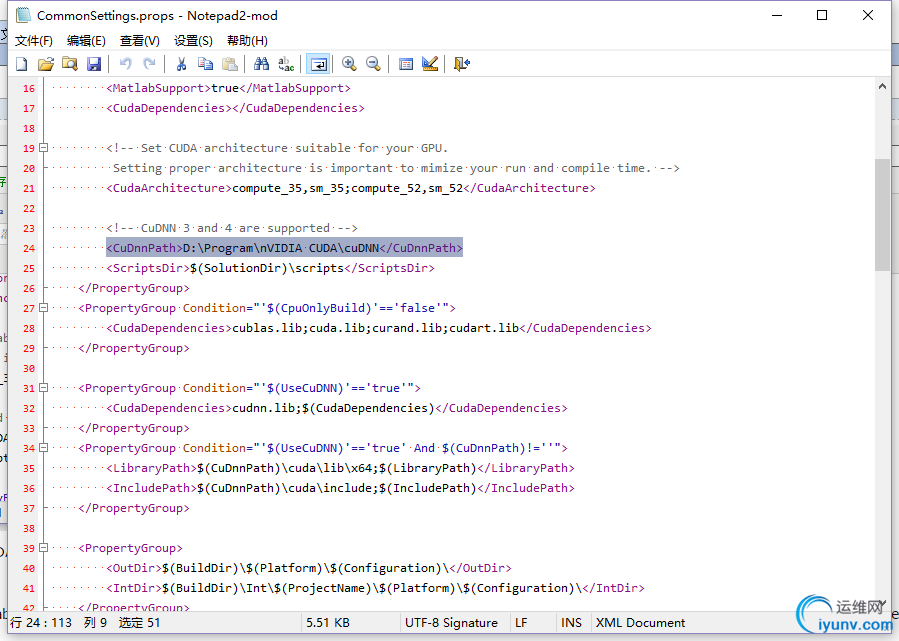Open a file with the folder icon
899x641 pixels.
point(45,64)
